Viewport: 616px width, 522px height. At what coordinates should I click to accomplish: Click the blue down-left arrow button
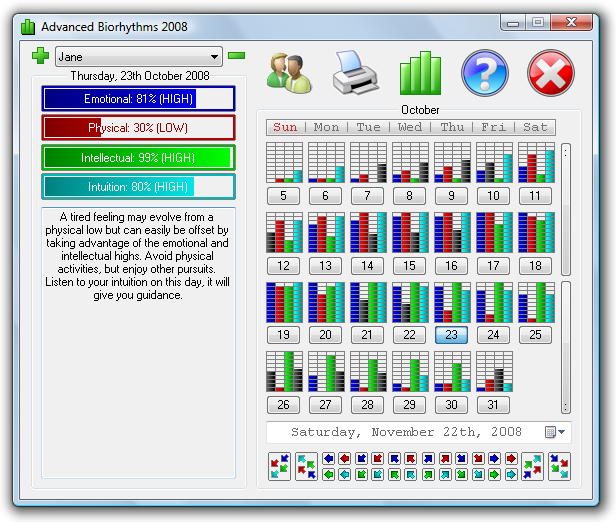tap(361, 458)
